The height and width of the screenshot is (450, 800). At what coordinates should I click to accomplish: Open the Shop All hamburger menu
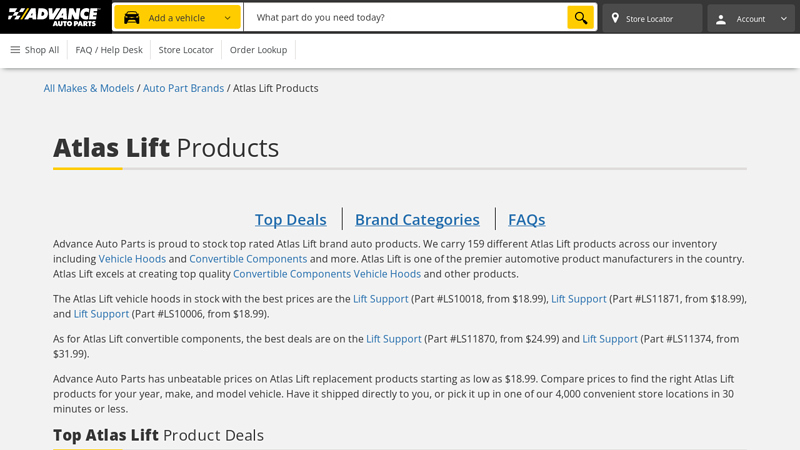coord(15,50)
